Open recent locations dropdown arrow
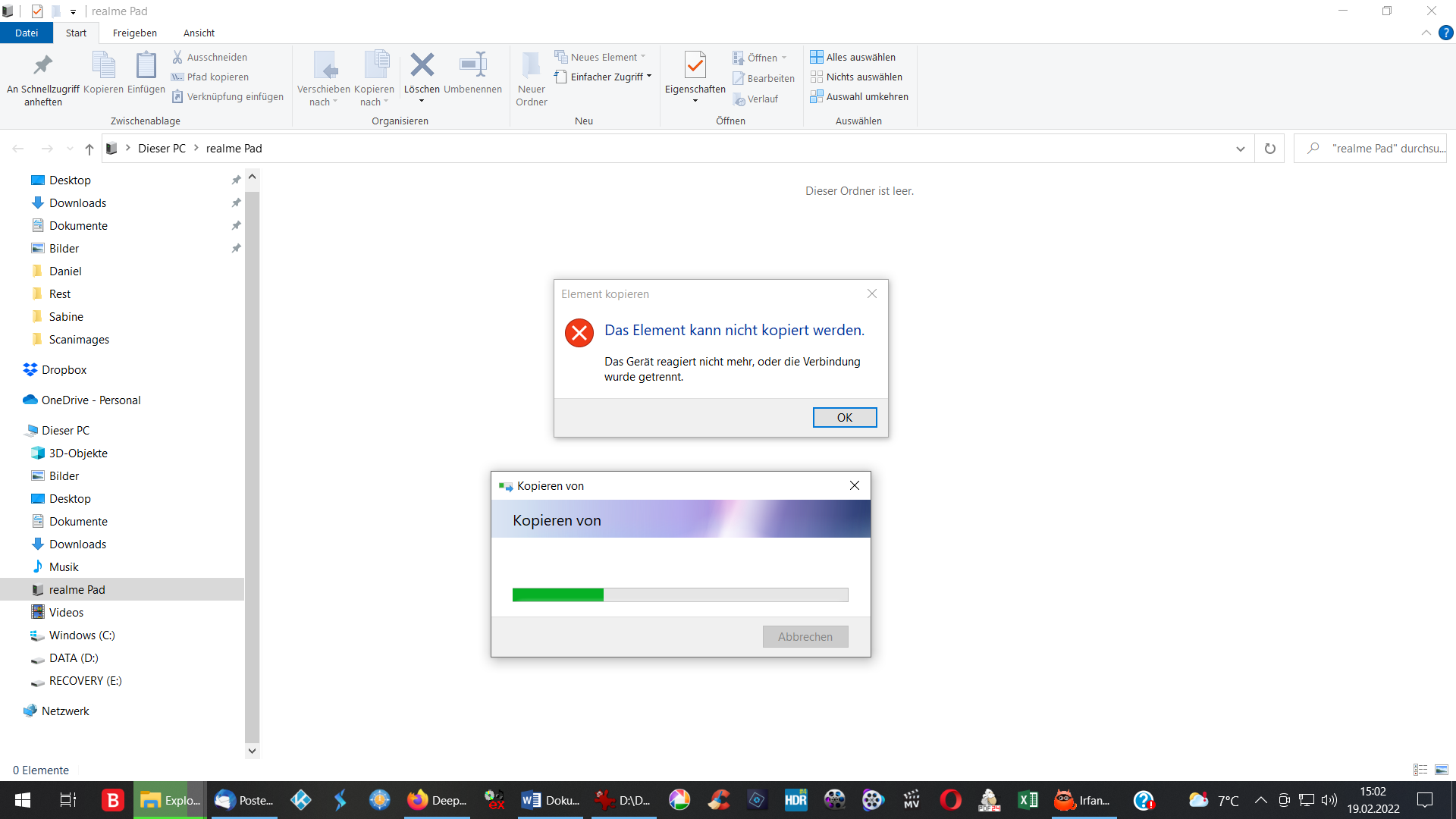Viewport: 1456px width, 819px height. tap(70, 149)
